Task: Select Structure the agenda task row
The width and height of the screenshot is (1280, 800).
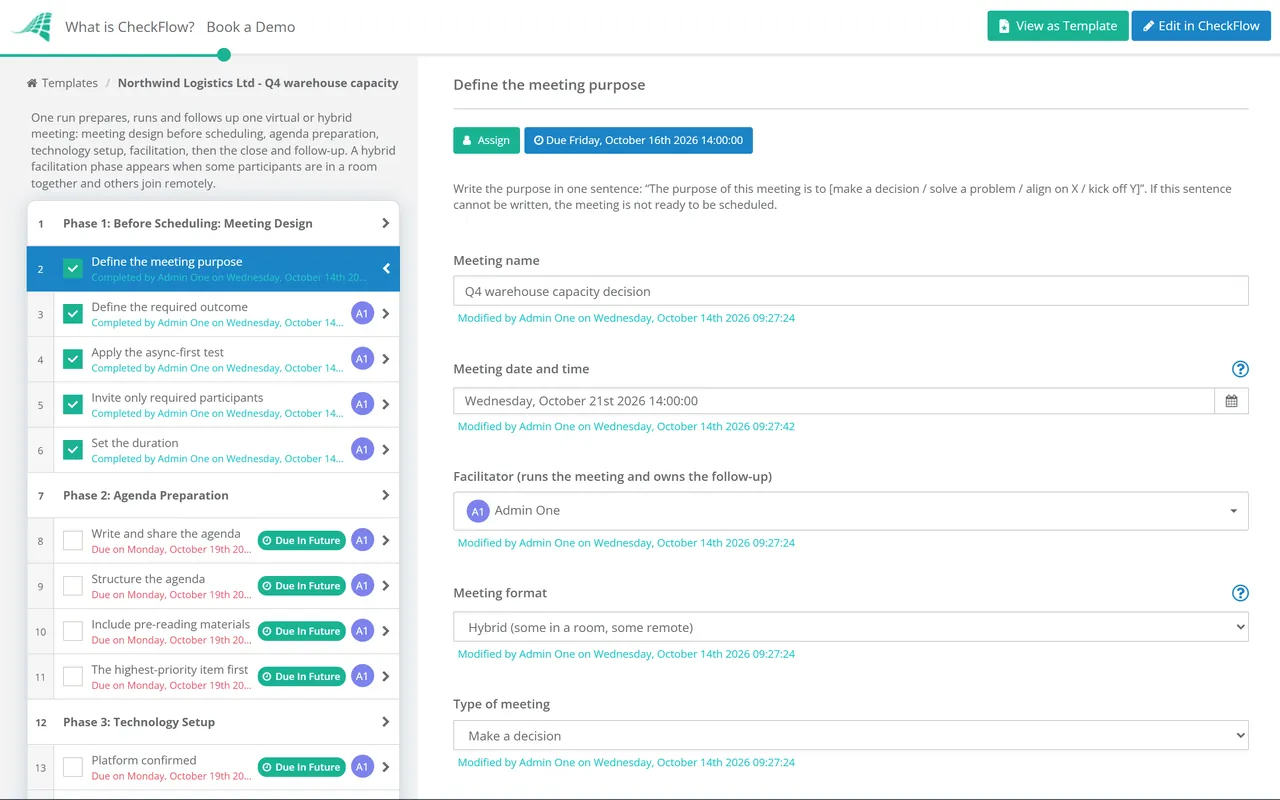Action: [x=213, y=586]
